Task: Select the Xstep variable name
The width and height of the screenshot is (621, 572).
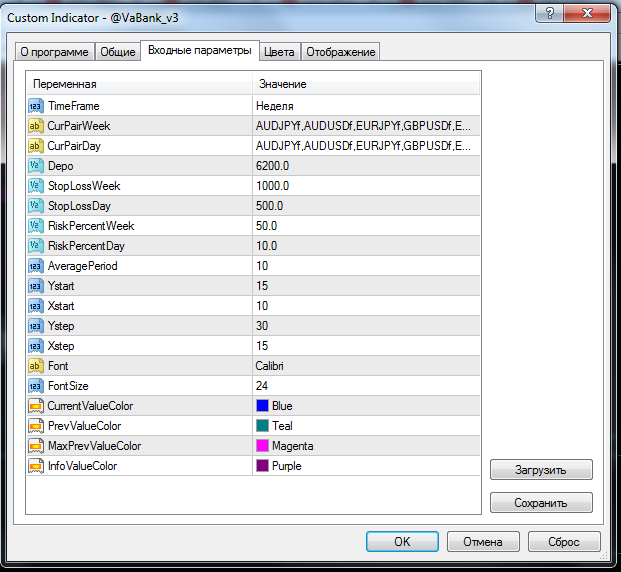Action: pos(61,346)
